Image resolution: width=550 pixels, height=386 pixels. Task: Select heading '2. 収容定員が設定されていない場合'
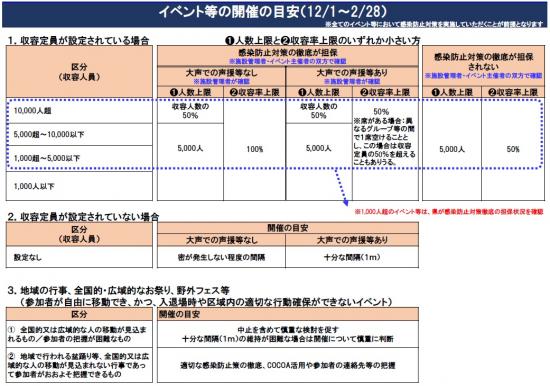83,217
